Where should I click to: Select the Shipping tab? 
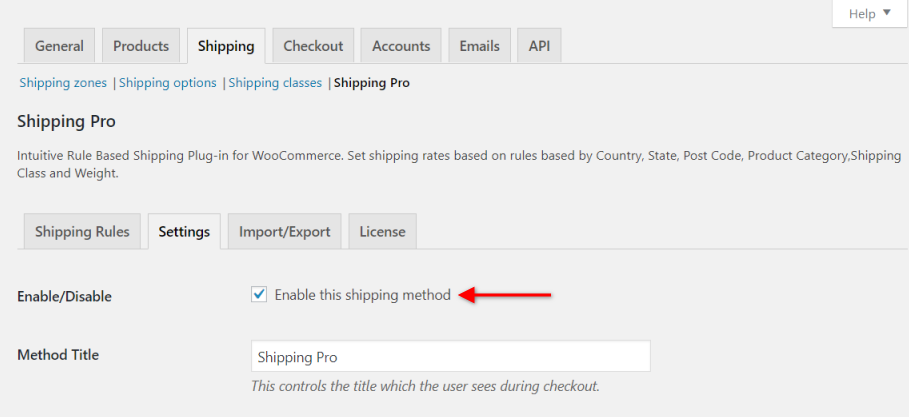point(225,46)
